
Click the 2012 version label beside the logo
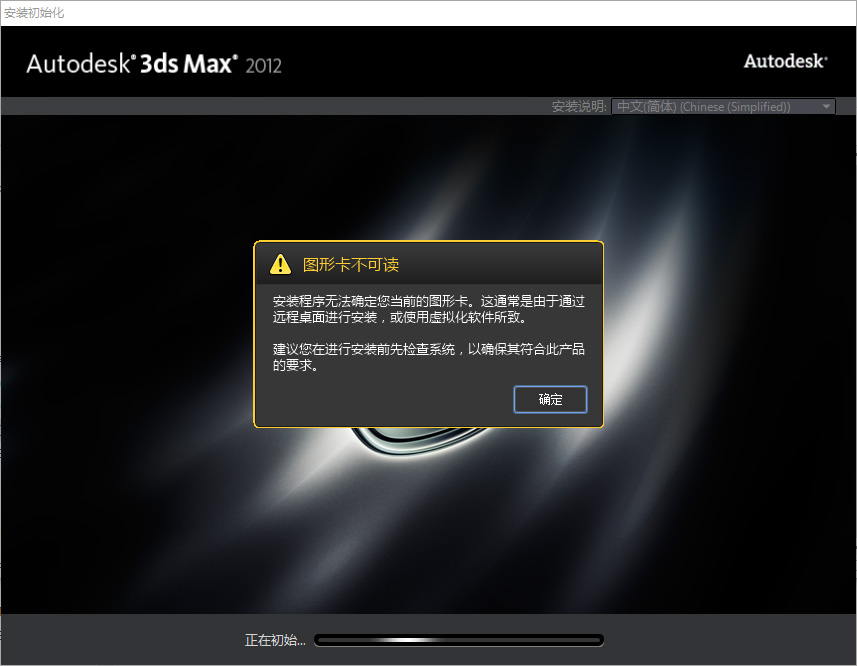264,66
